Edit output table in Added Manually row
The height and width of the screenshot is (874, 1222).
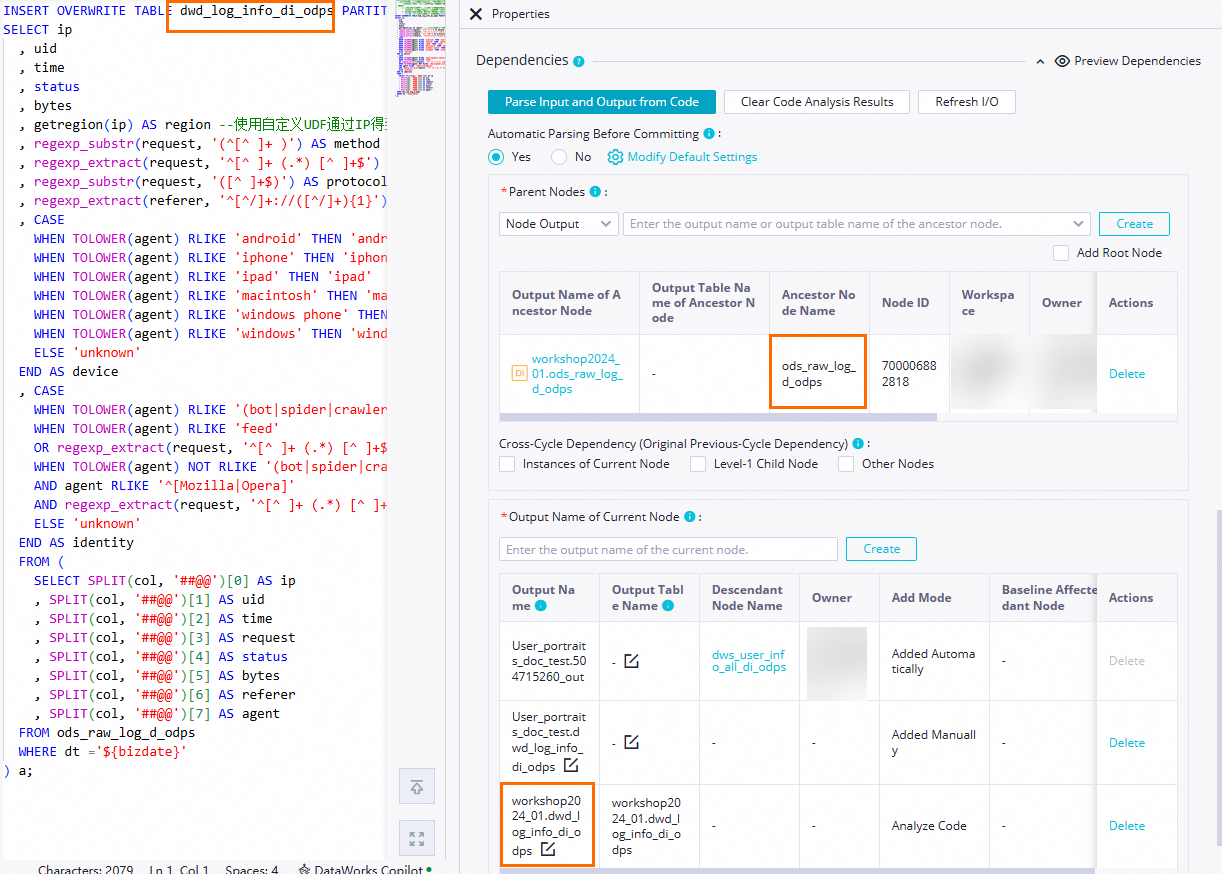pyautogui.click(x=631, y=742)
